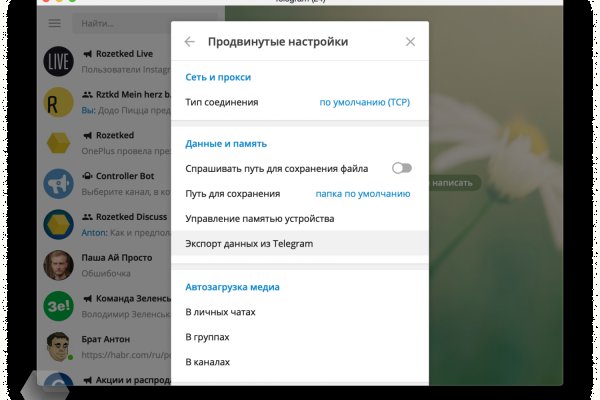
Task: Open Rozetked Discuss group avatar
Action: pyautogui.click(x=59, y=224)
